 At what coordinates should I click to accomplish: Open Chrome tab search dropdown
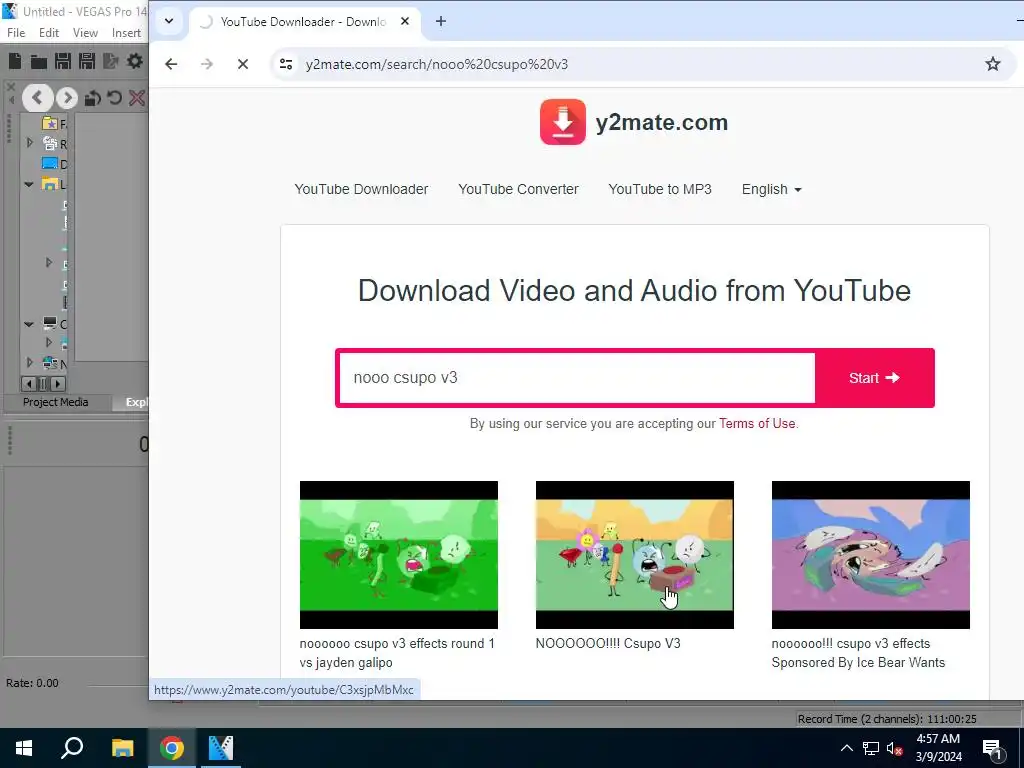pyautogui.click(x=168, y=21)
